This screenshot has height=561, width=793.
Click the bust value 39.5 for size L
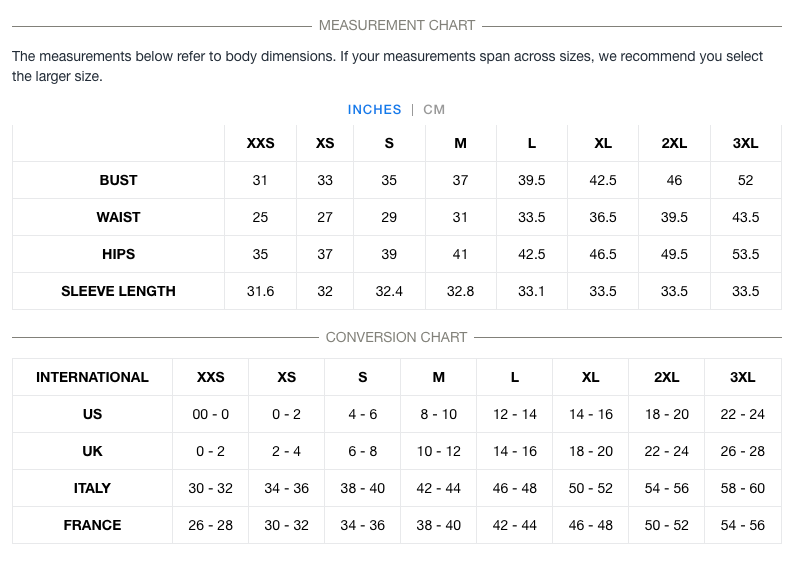point(532,180)
